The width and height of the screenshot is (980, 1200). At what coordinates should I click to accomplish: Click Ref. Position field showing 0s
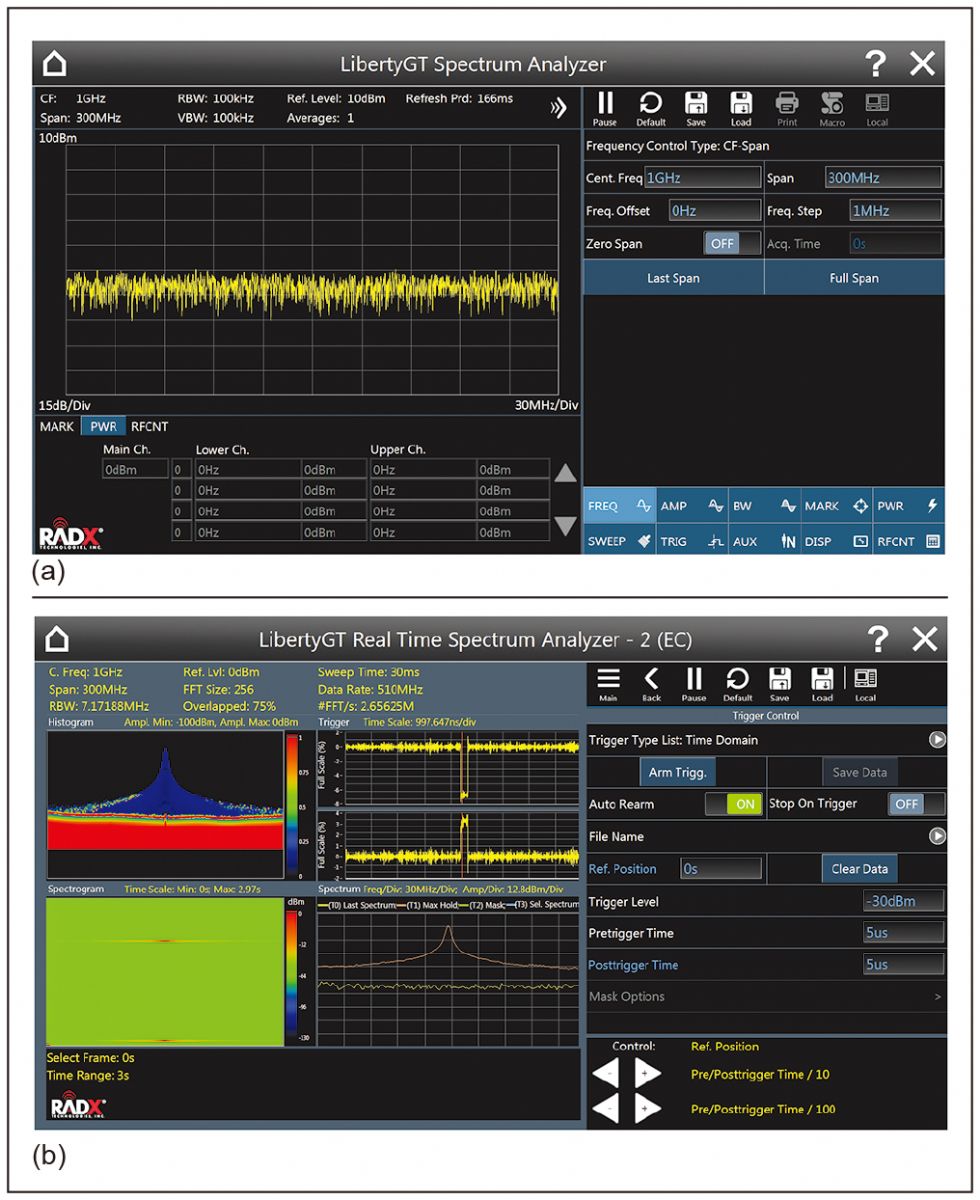coord(721,869)
